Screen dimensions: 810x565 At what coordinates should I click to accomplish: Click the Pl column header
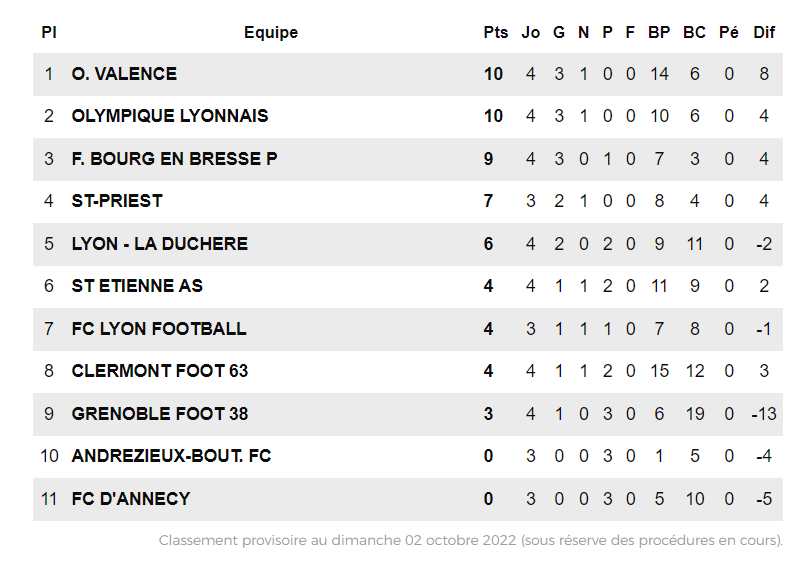[x=49, y=33]
